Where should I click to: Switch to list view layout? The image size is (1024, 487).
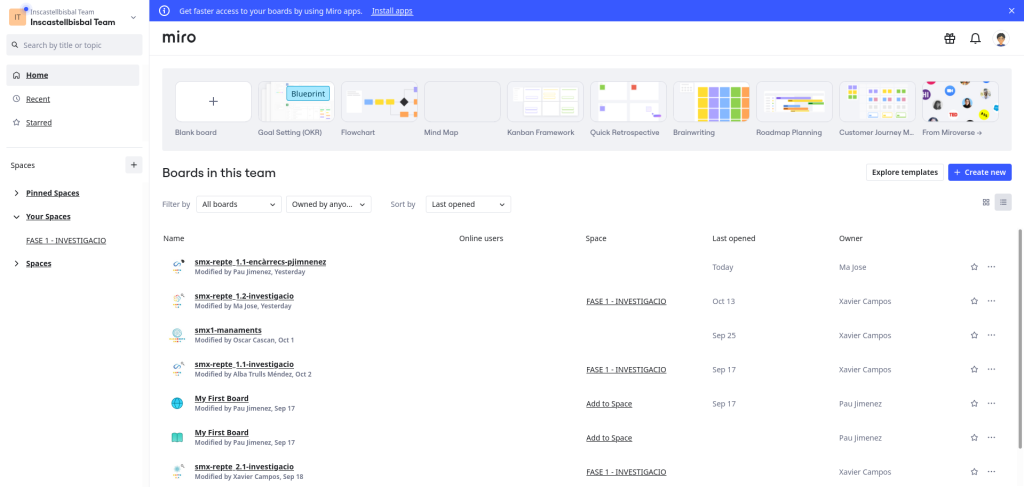(x=1003, y=202)
